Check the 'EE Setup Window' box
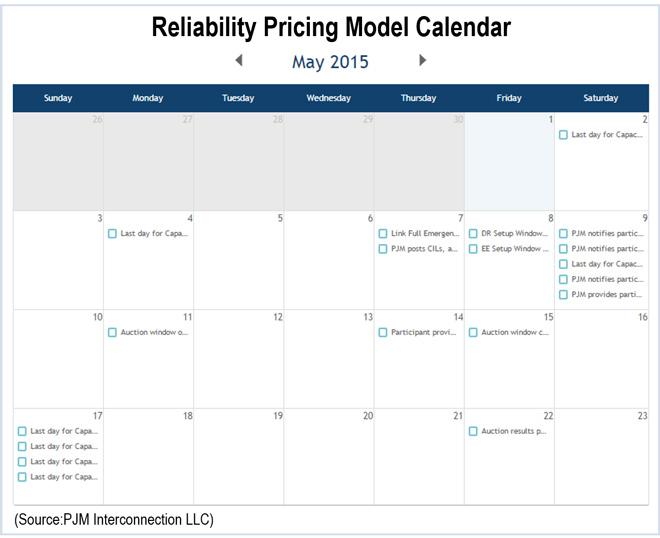 [x=473, y=249]
